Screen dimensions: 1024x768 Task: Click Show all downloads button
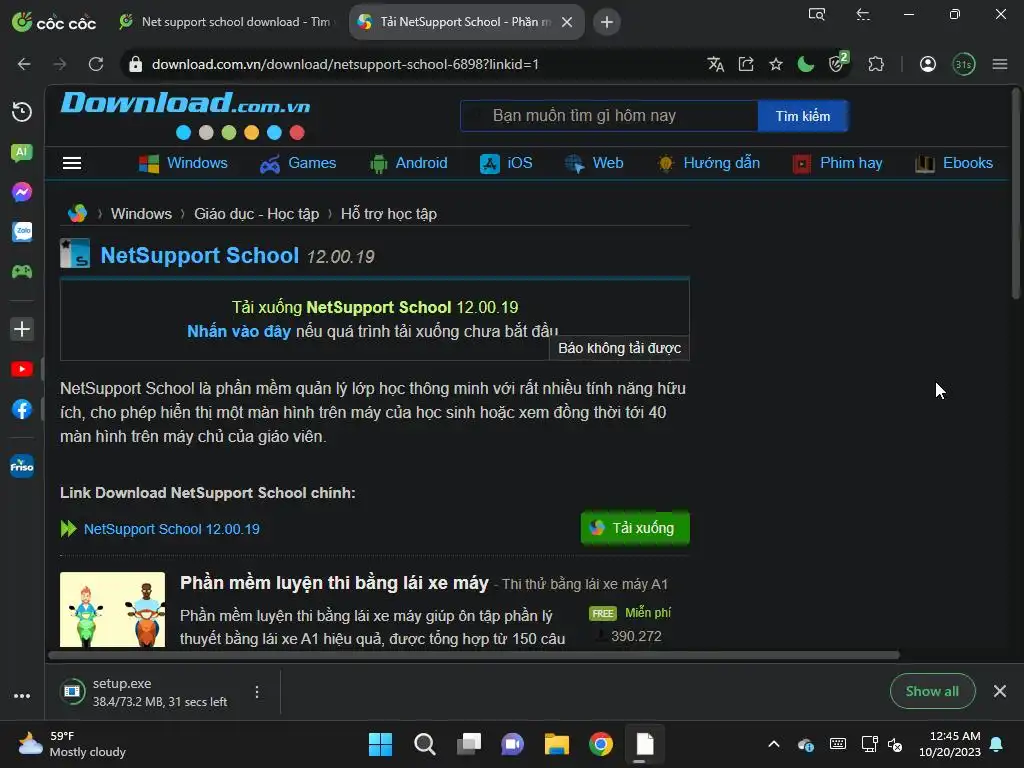933,691
